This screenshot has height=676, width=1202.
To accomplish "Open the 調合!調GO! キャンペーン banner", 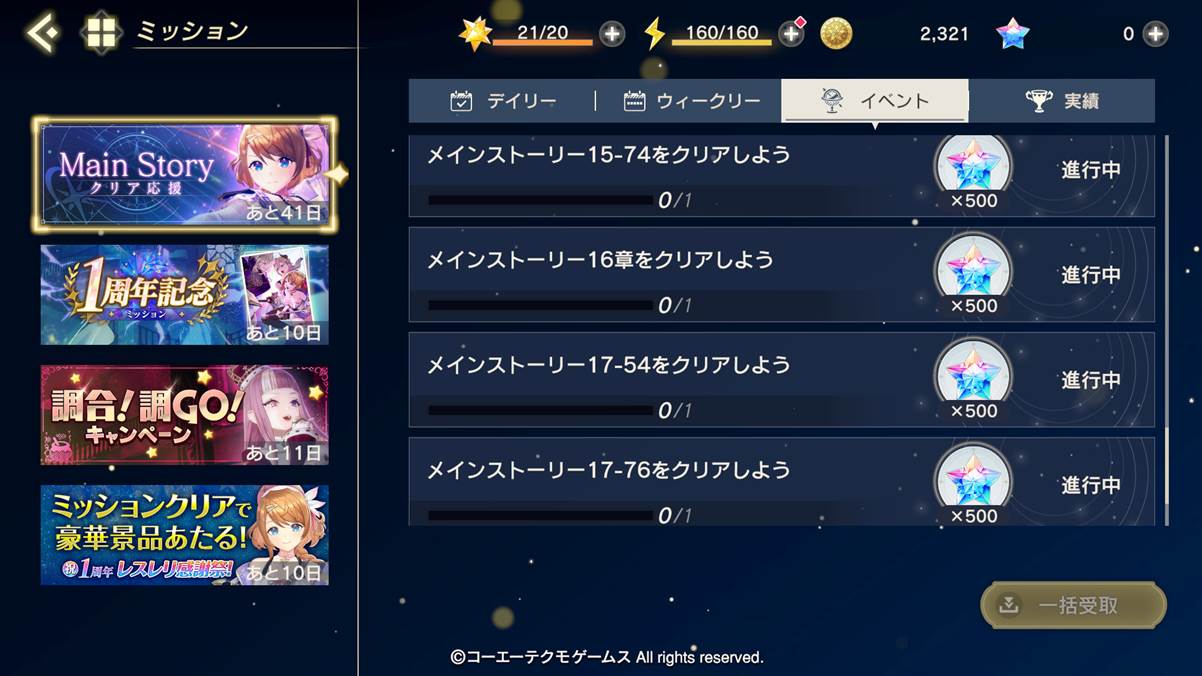I will coord(184,415).
